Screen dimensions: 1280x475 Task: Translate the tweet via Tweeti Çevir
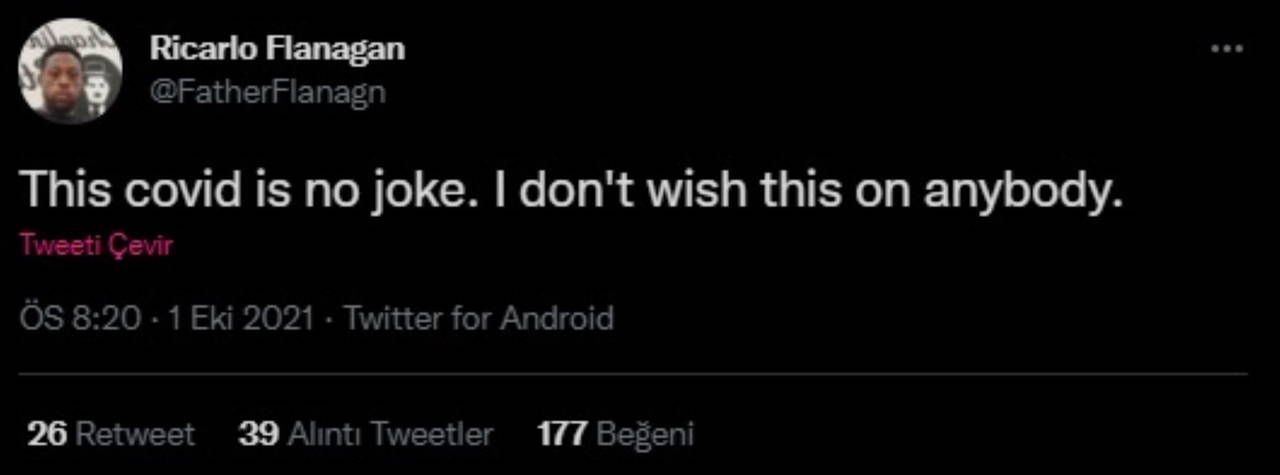tap(95, 246)
